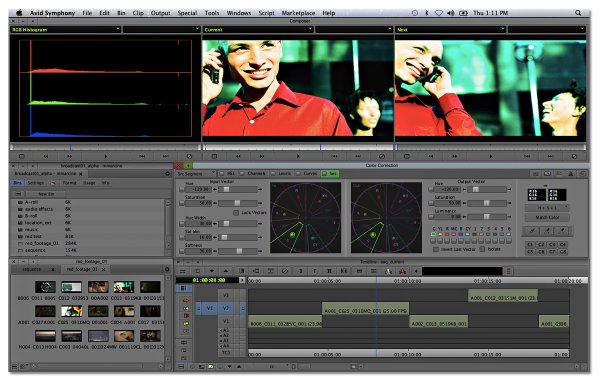This screenshot has width=600, height=381.
Task: Open the RGB Histogram monitor dropdown
Action: (65, 29)
